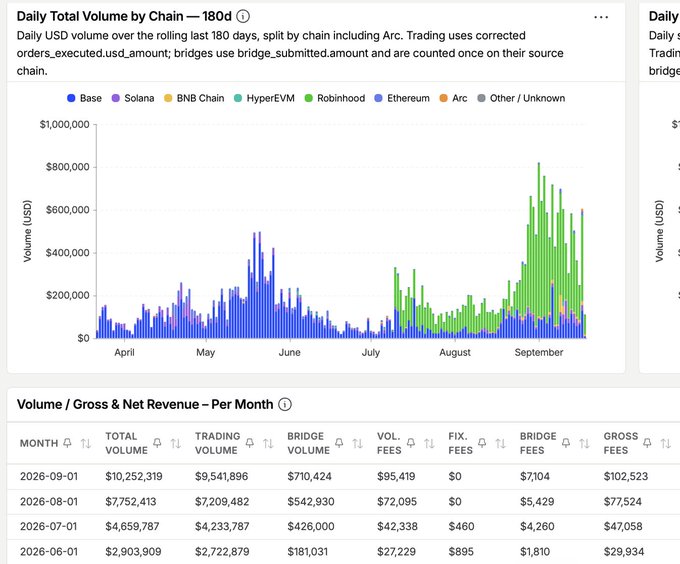The width and height of the screenshot is (680, 564).
Task: Sort table by BRIDGE VOLUME
Action: 358,443
